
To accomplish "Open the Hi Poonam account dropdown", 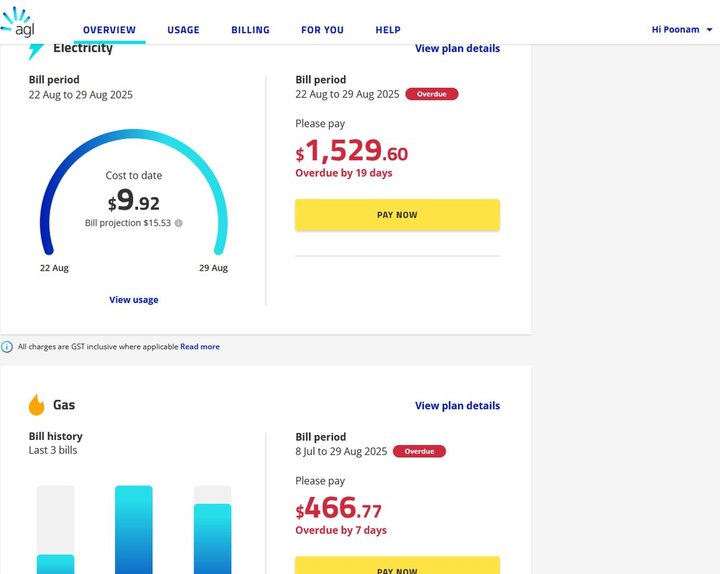I will (x=682, y=30).
